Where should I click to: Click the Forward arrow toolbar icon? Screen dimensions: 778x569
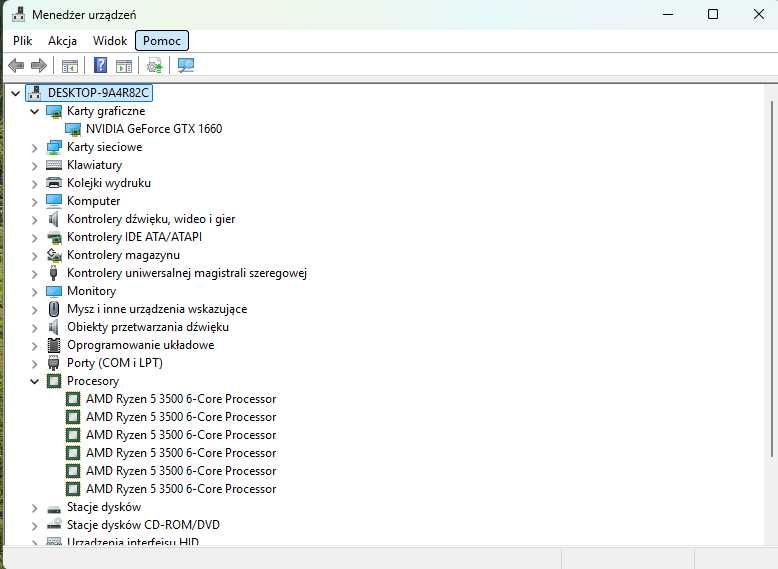[39, 65]
